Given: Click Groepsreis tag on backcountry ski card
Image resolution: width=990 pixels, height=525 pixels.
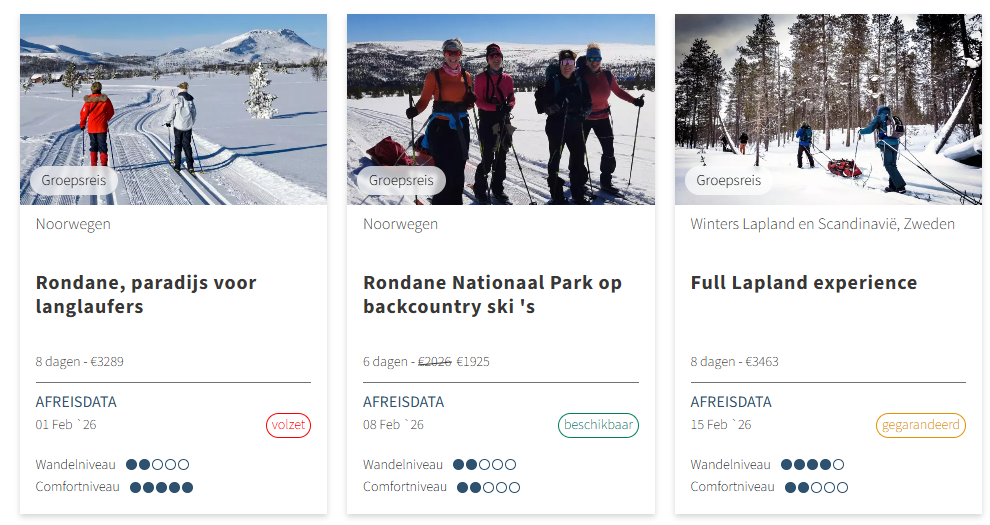Looking at the screenshot, I should pos(401,181).
